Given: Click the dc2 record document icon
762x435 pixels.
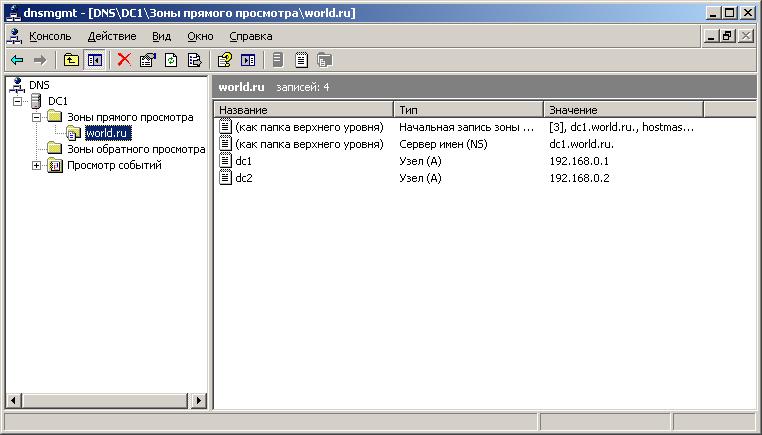Looking at the screenshot, I should (225, 178).
